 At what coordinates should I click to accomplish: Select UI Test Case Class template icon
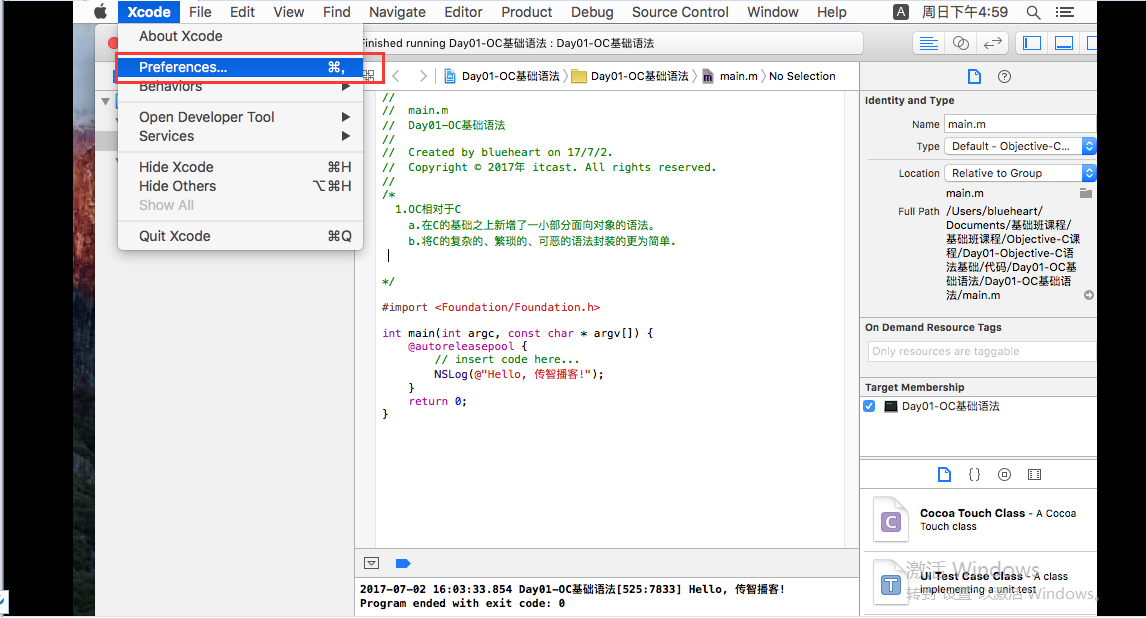(x=890, y=583)
